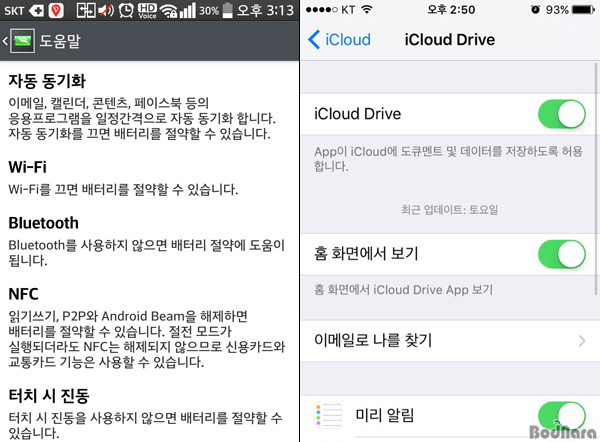
Task: Tap the KT signal strength dots
Action: point(322,10)
